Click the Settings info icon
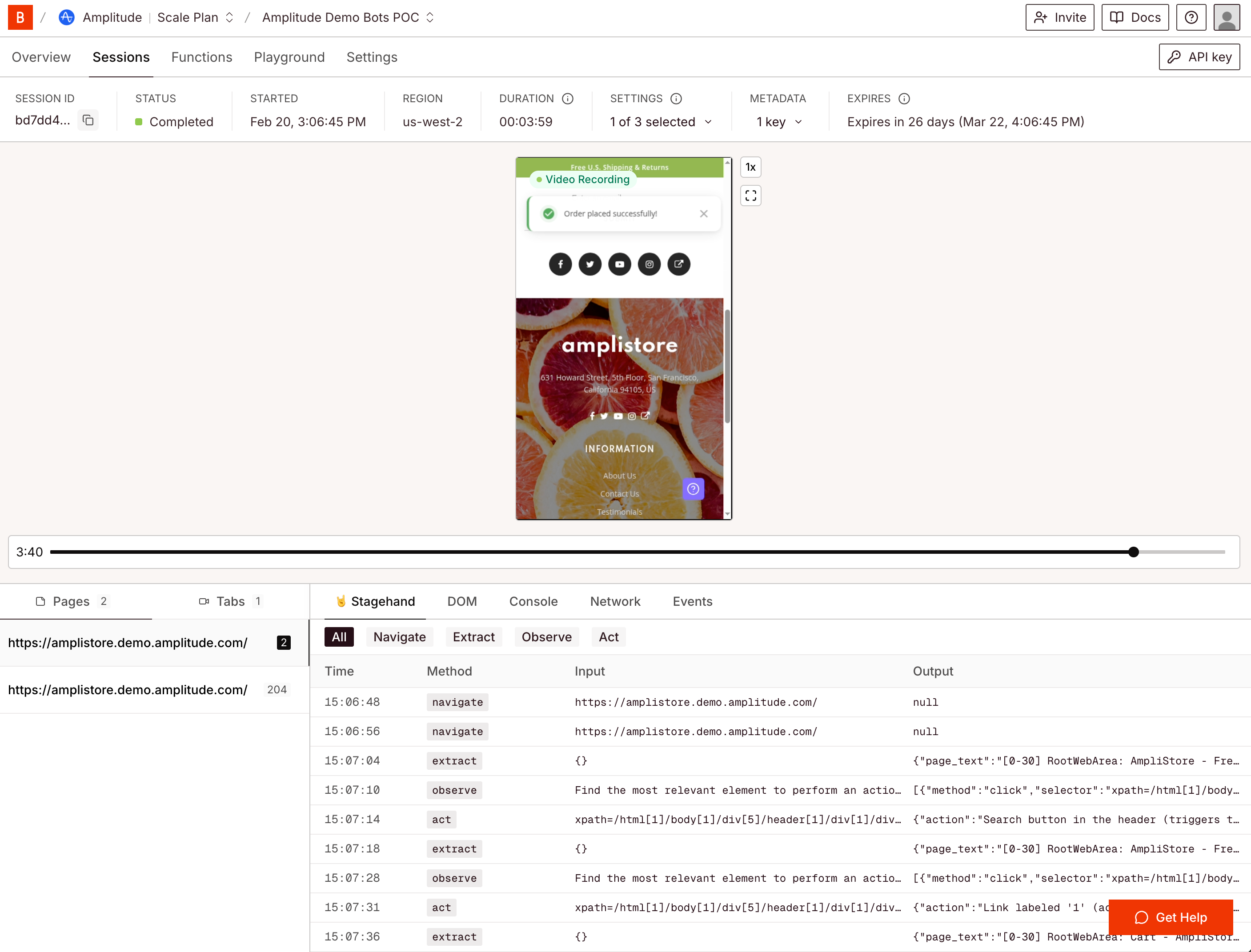Screen dimensions: 1251x952 tap(676, 99)
